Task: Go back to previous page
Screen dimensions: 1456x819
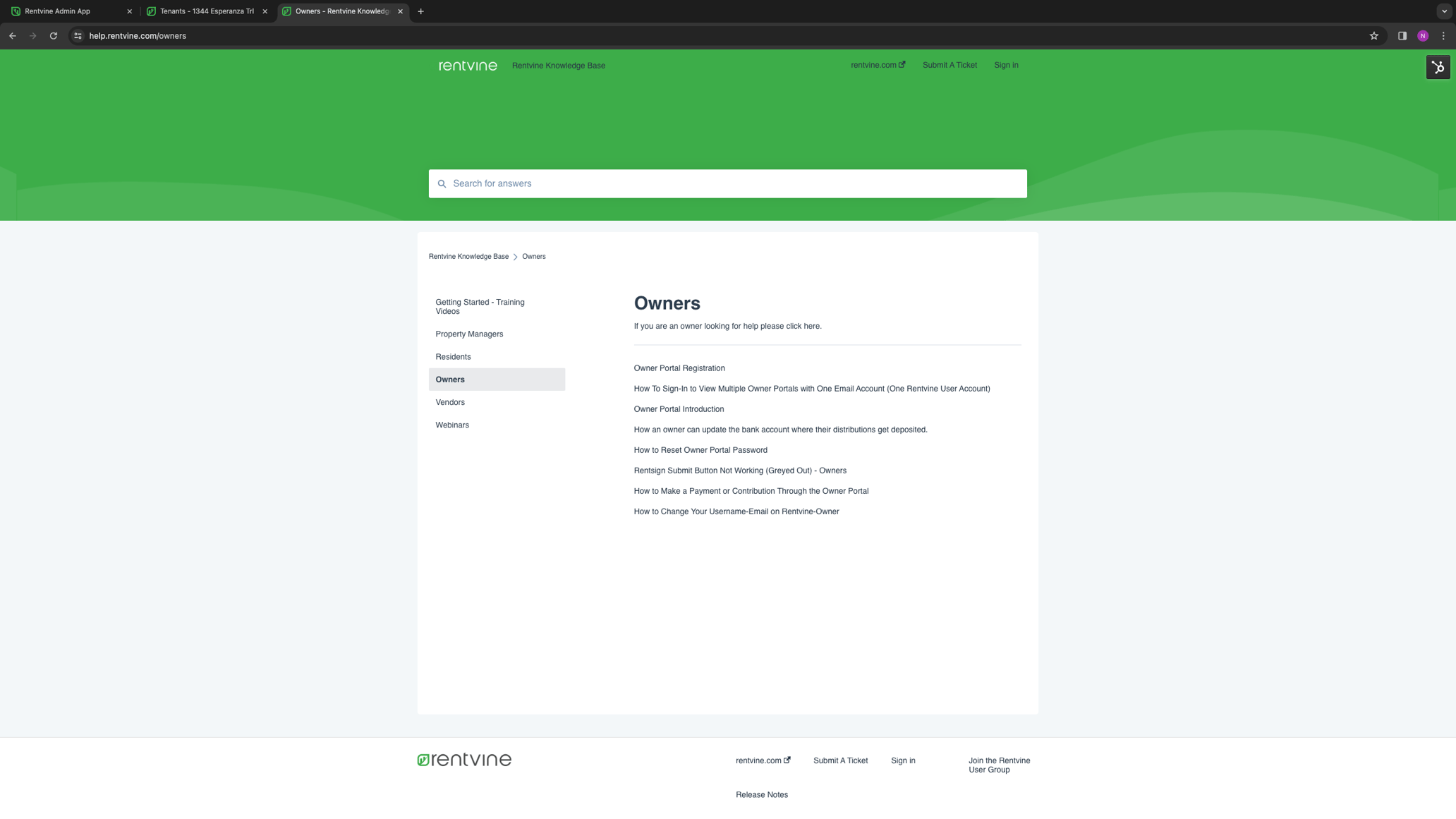Action: coord(13,36)
